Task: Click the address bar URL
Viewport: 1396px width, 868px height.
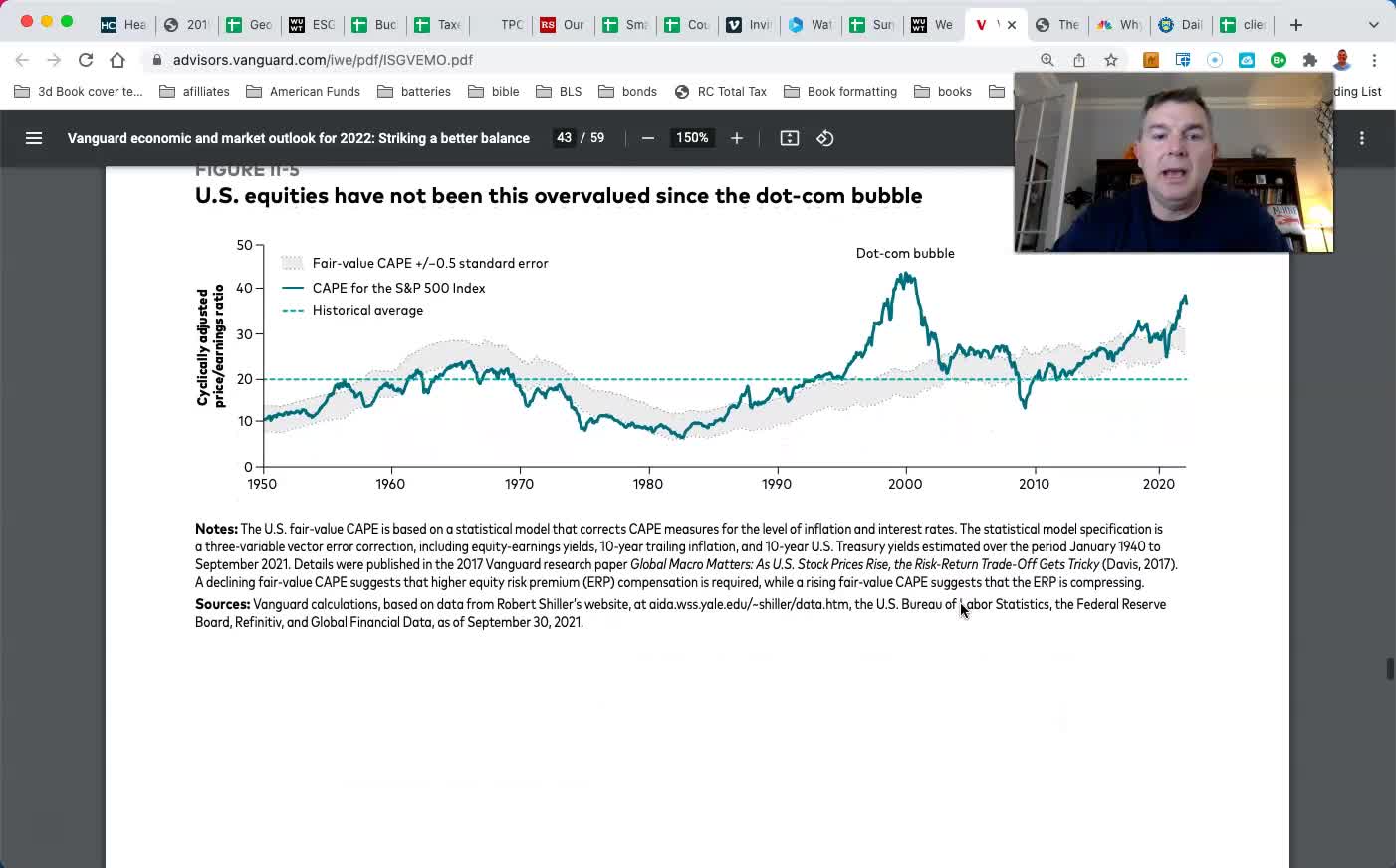Action: point(323,60)
